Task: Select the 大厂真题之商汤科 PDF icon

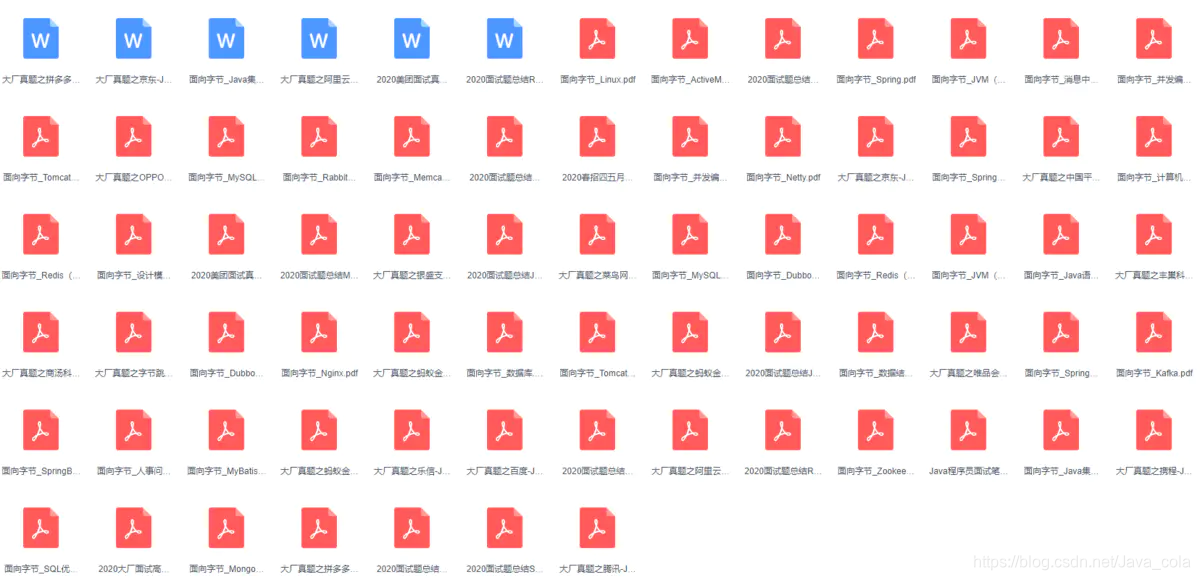Action: pyautogui.click(x=41, y=333)
